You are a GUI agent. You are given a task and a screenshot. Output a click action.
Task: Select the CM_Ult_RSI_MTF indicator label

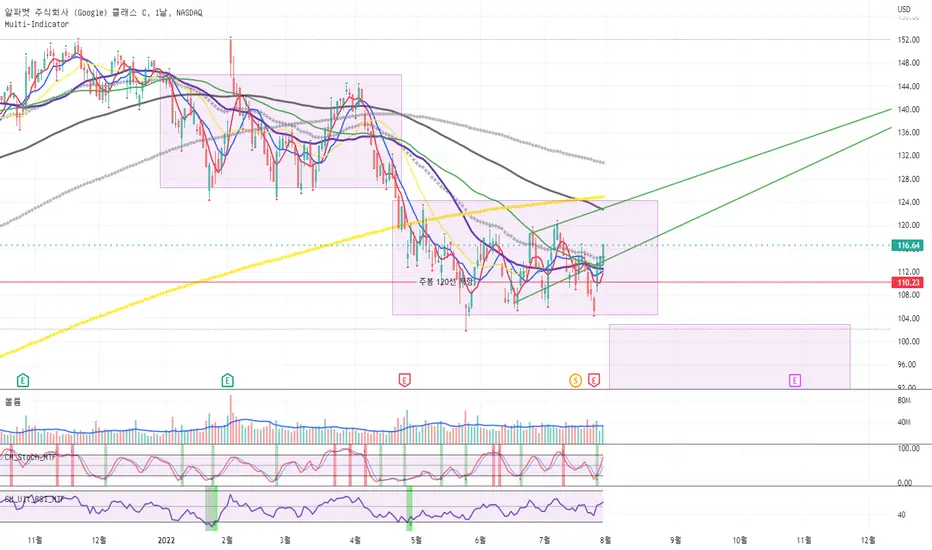click(x=34, y=499)
